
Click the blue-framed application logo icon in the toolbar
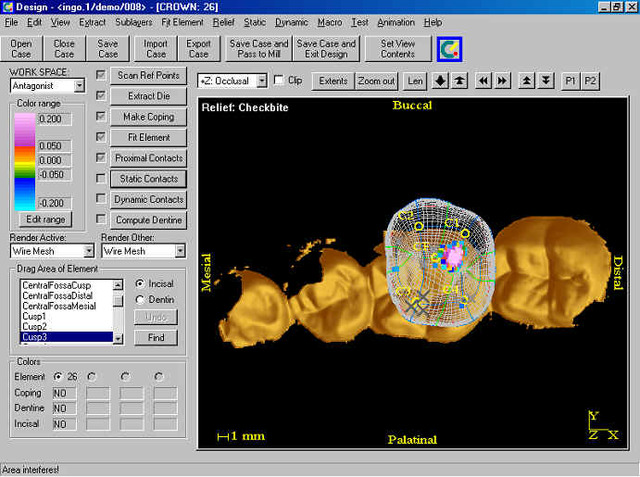[449, 49]
